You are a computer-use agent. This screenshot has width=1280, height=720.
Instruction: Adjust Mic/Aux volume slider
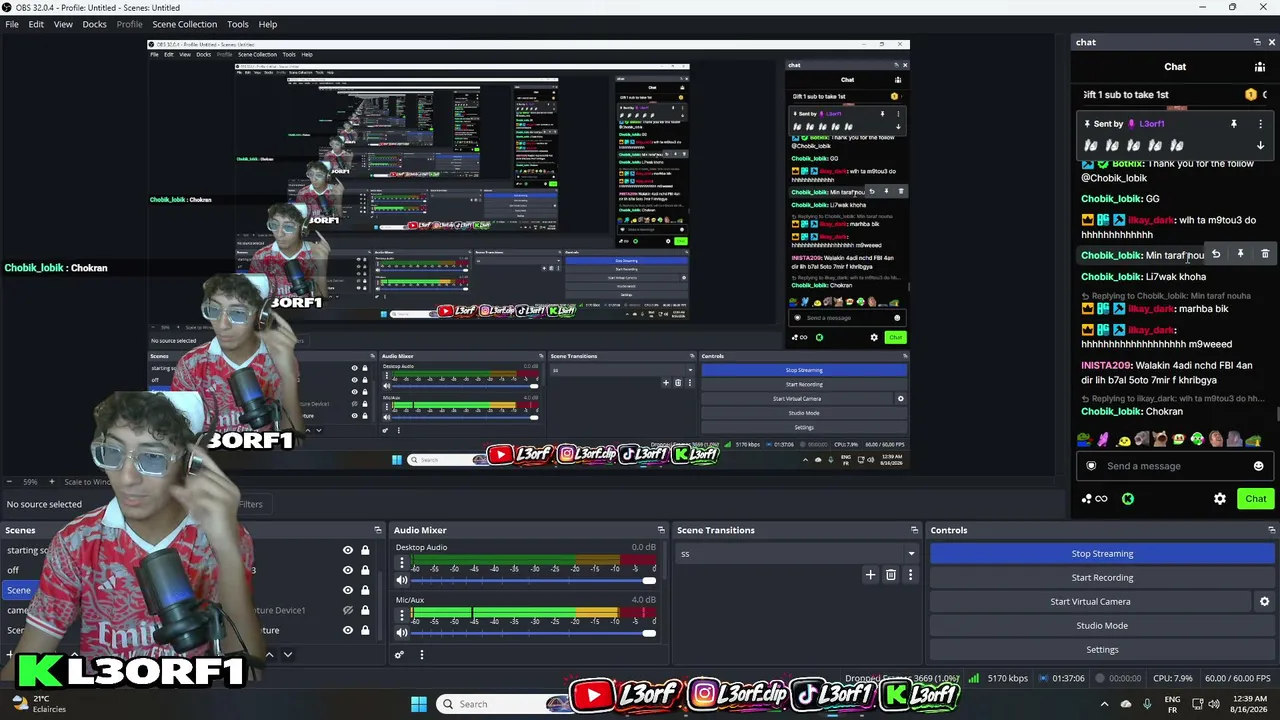(x=533, y=633)
